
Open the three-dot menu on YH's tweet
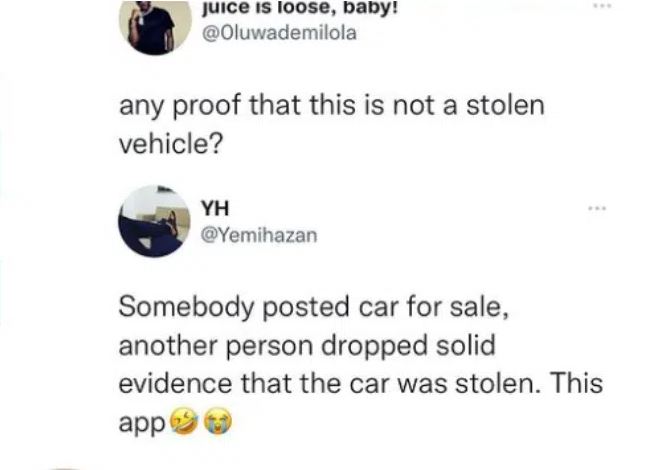(599, 208)
